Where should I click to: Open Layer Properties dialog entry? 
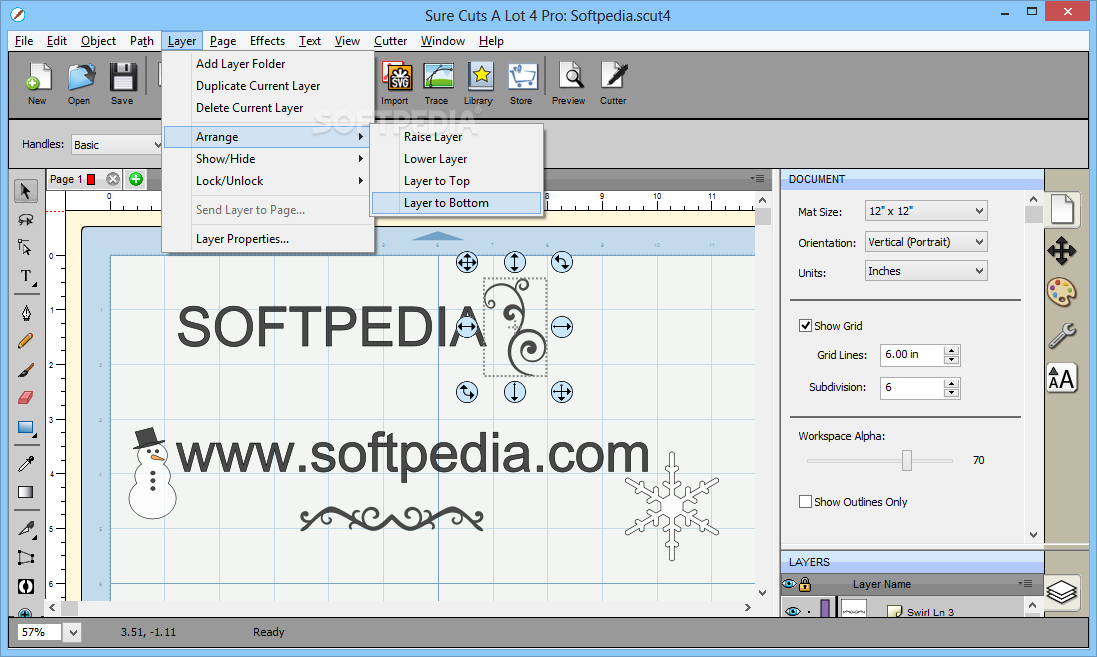tap(267, 239)
